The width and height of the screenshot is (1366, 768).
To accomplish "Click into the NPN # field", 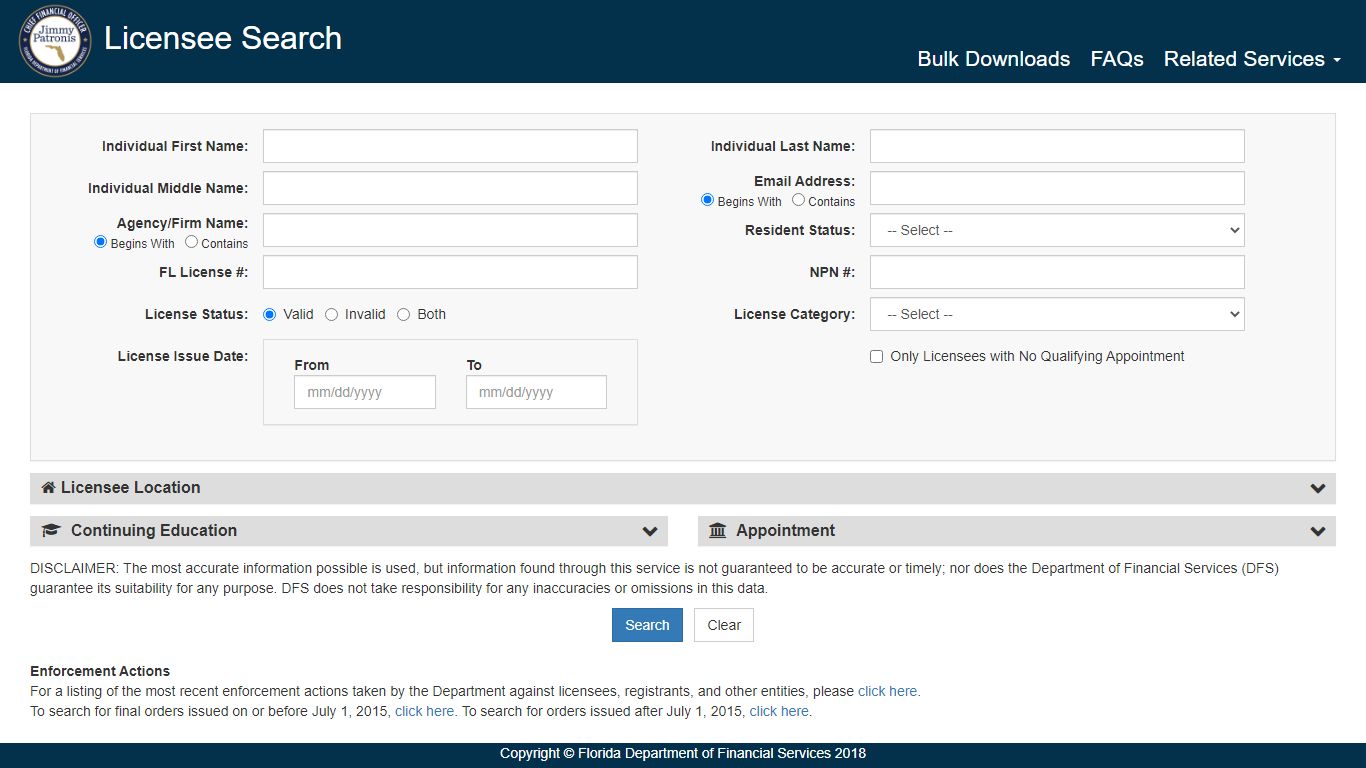I will (x=1057, y=272).
